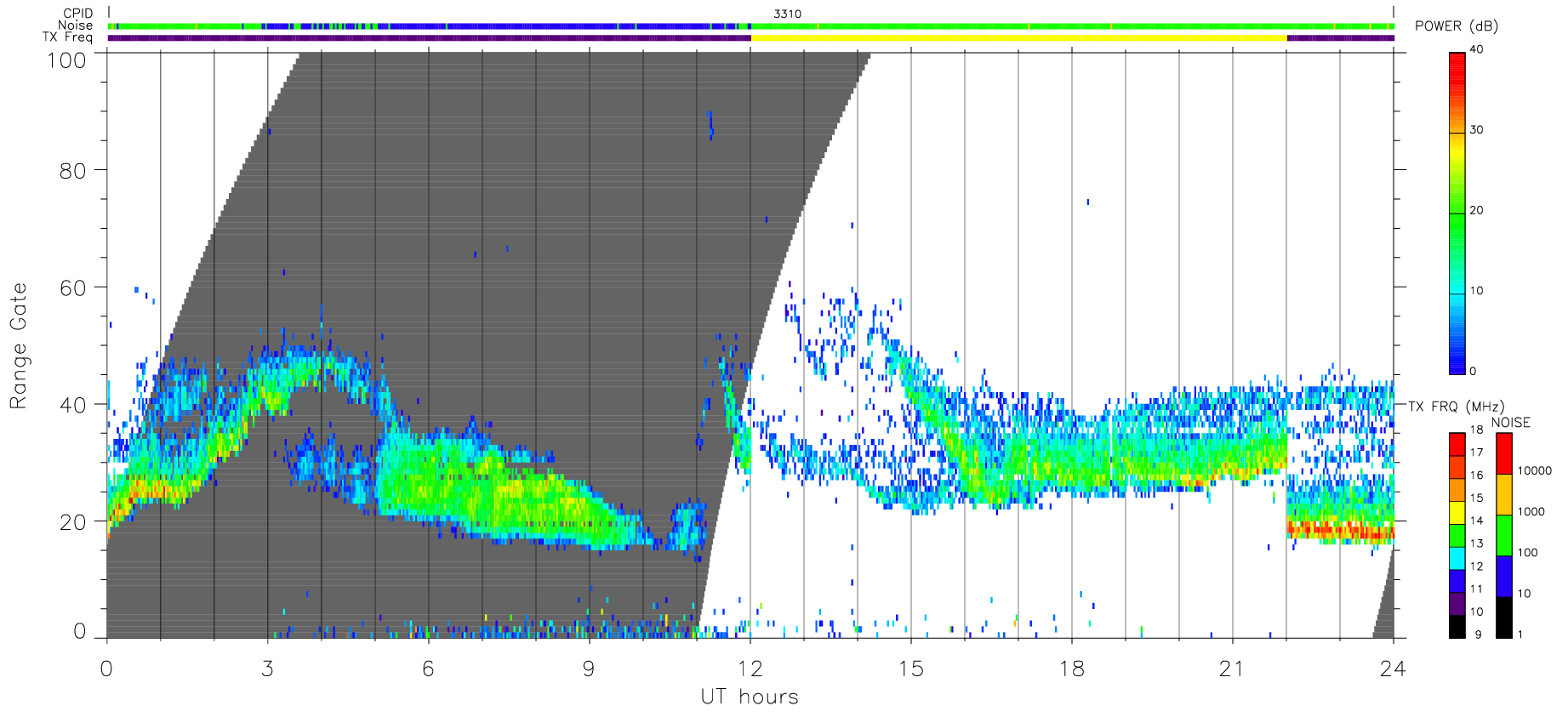
Task: Click the 1000 label on NOISE scale
Action: click(1531, 512)
